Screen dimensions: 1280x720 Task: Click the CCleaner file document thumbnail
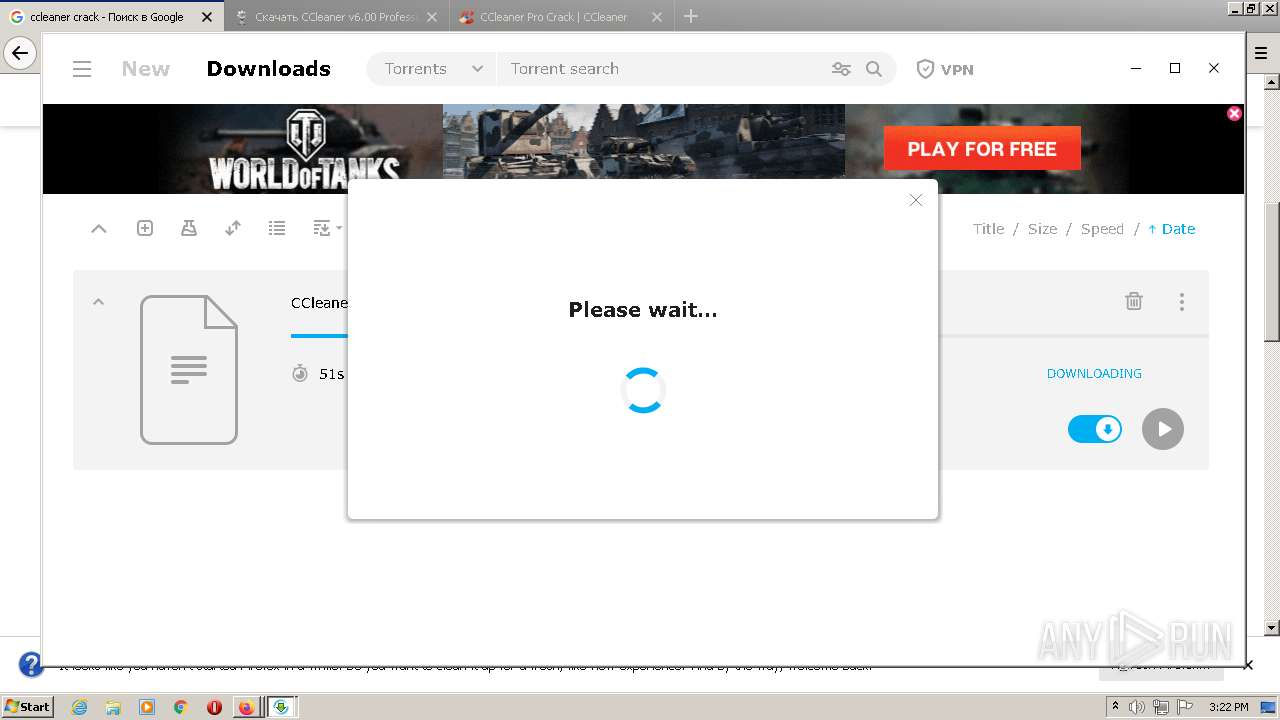(x=189, y=370)
